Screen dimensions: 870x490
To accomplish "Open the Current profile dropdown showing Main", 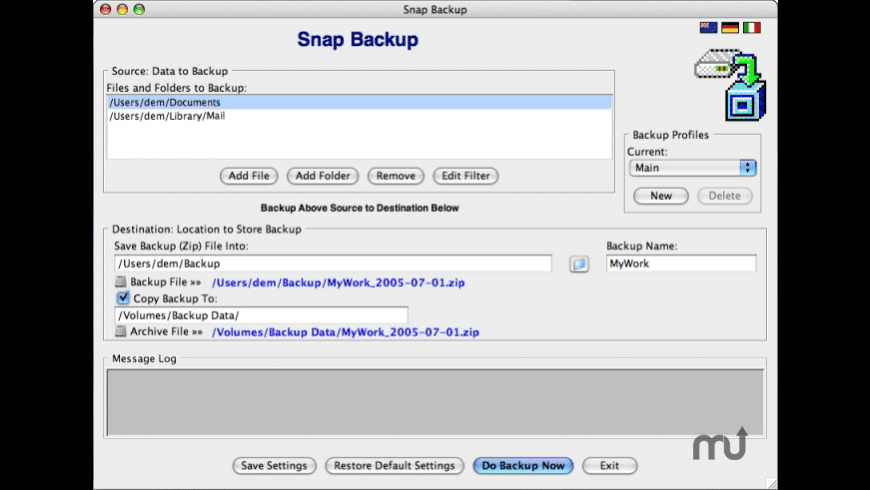I will (692, 168).
